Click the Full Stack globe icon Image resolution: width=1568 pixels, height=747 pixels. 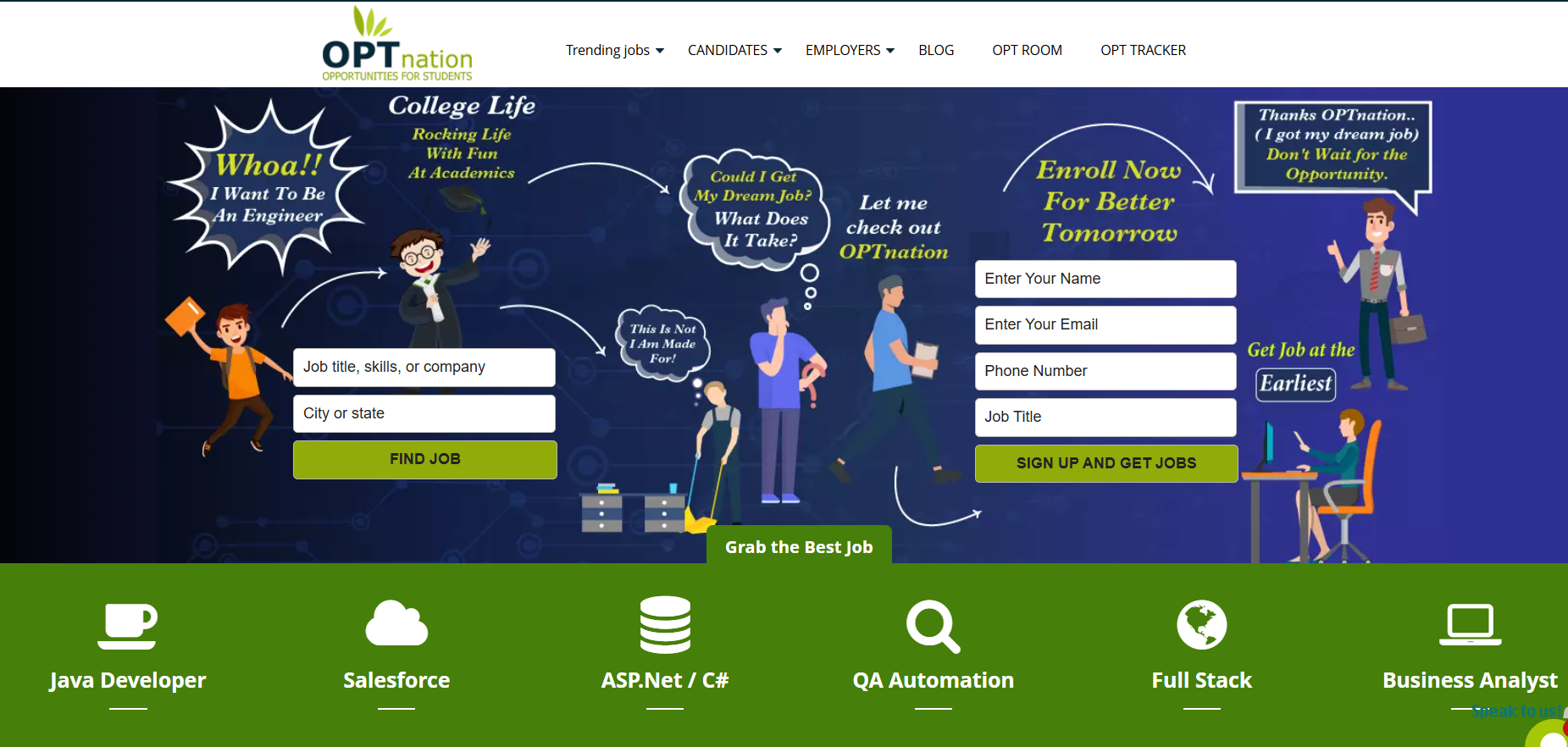[1201, 625]
